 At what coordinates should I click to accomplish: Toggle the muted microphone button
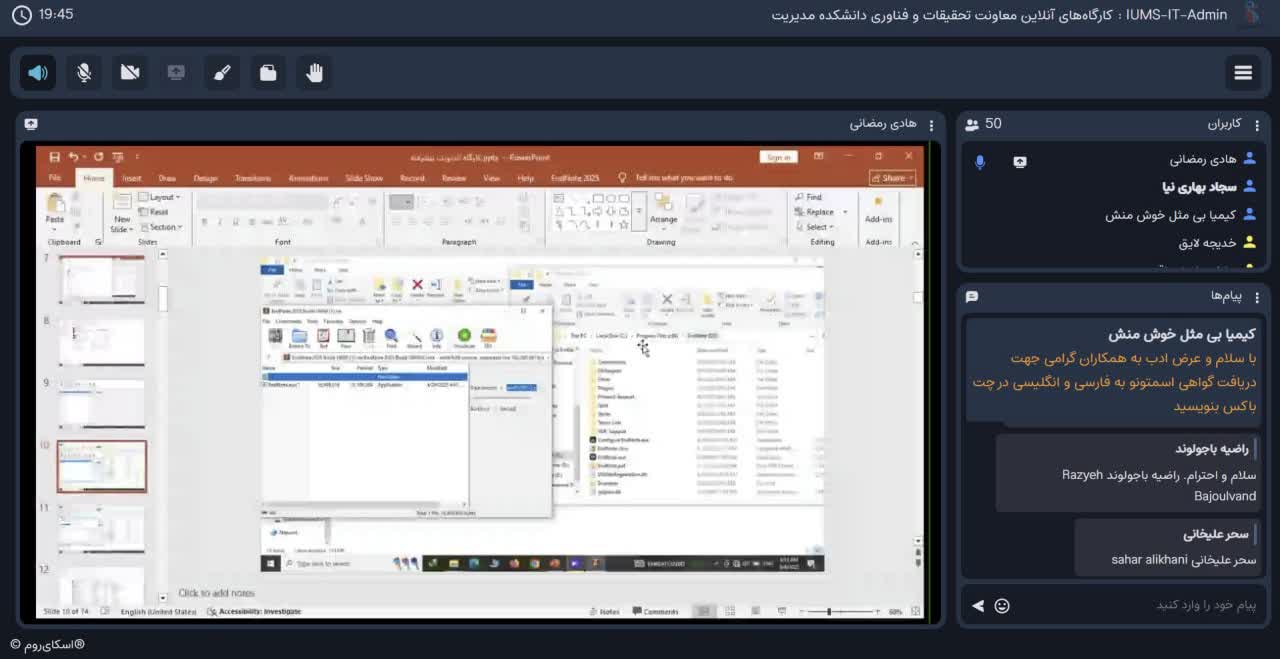pyautogui.click(x=84, y=72)
